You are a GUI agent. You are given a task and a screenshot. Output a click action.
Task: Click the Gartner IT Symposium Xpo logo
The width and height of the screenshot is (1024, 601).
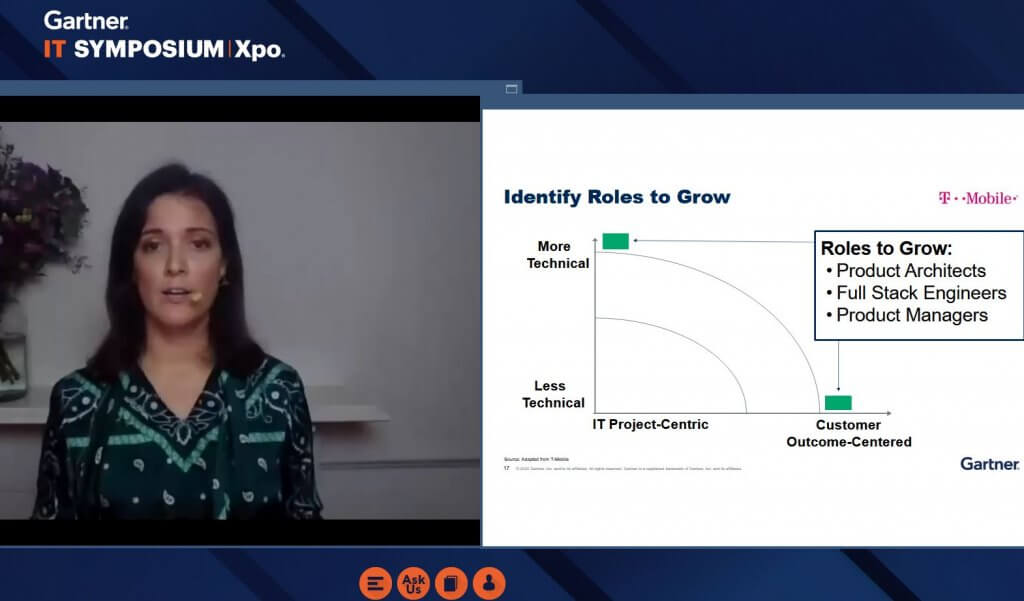(x=164, y=36)
